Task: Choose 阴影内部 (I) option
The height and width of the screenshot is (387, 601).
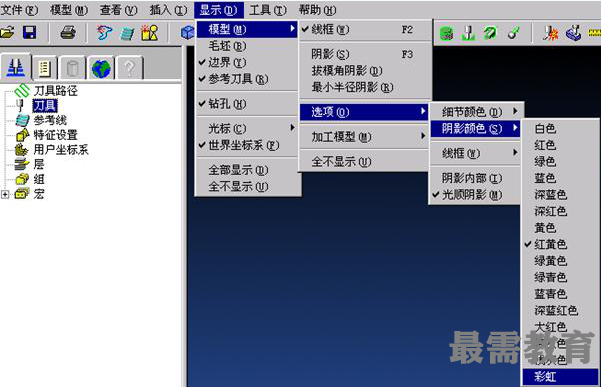Action: (x=475, y=178)
